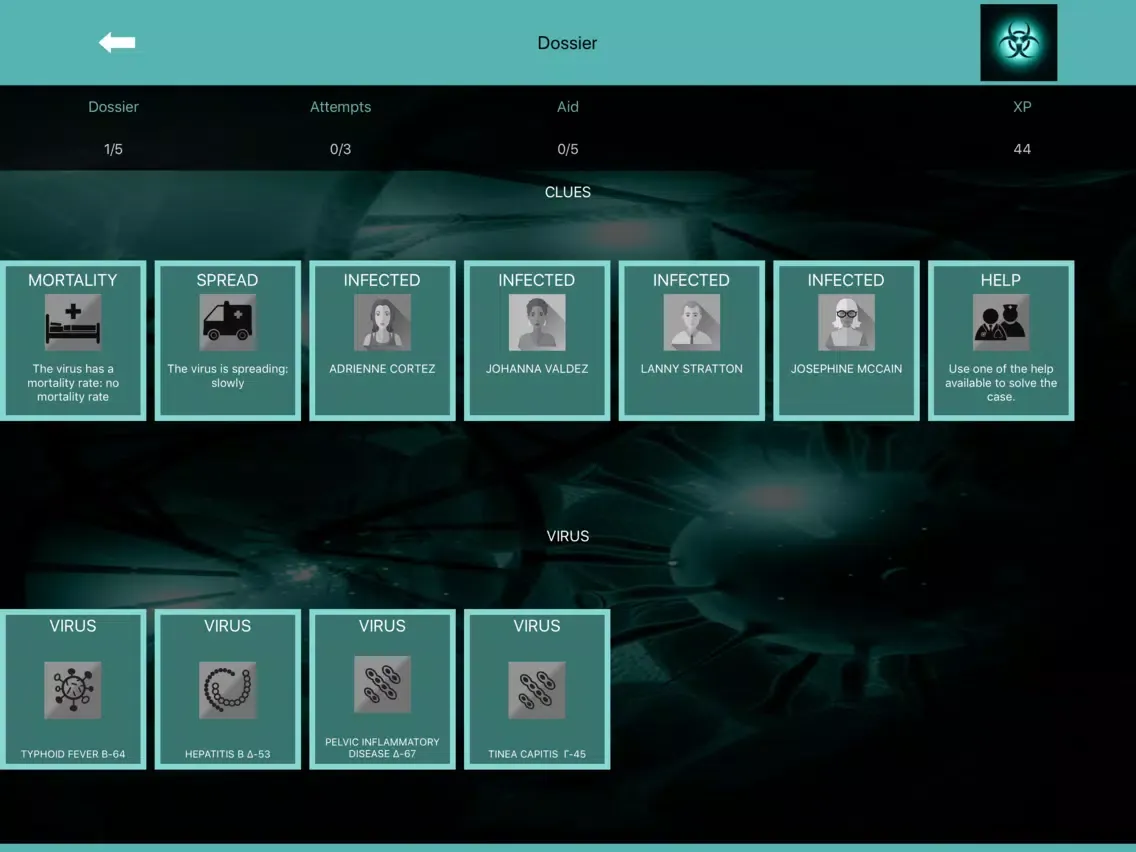Viewport: 1136px width, 852px height.
Task: Open the hospital bed Mortality icon
Action: click(72, 322)
